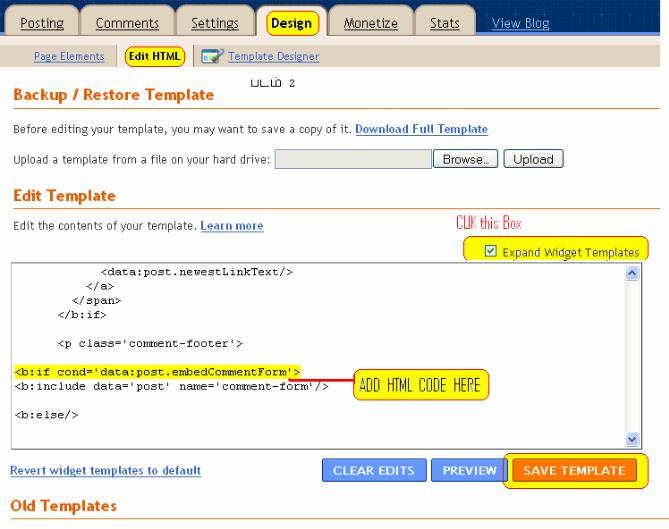Click the SAVE TEMPLATE button
This screenshot has width=669, height=529.
[x=574, y=470]
